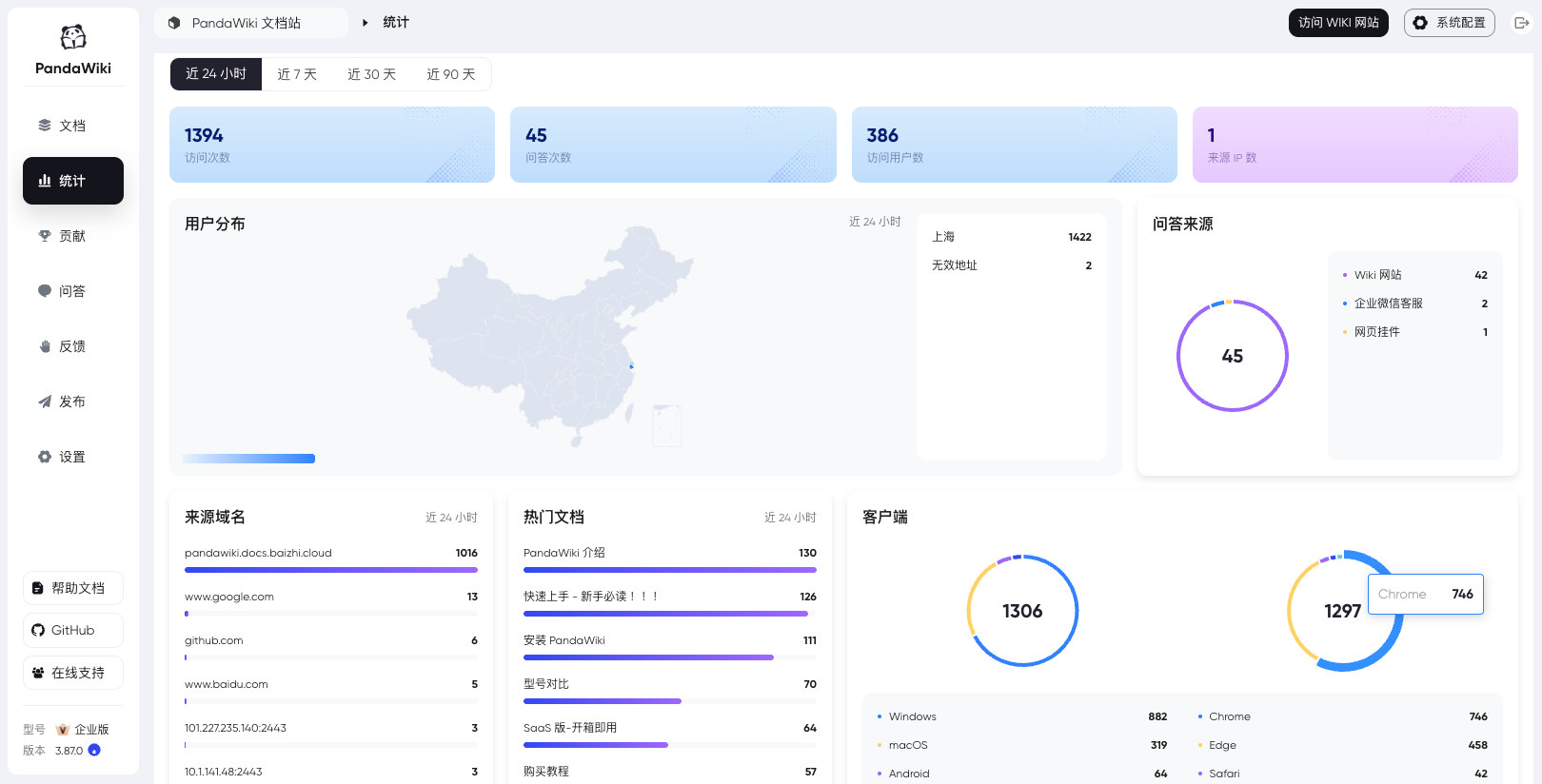
Task: Click the breadcrumb arrow before 统计
Action: [366, 23]
